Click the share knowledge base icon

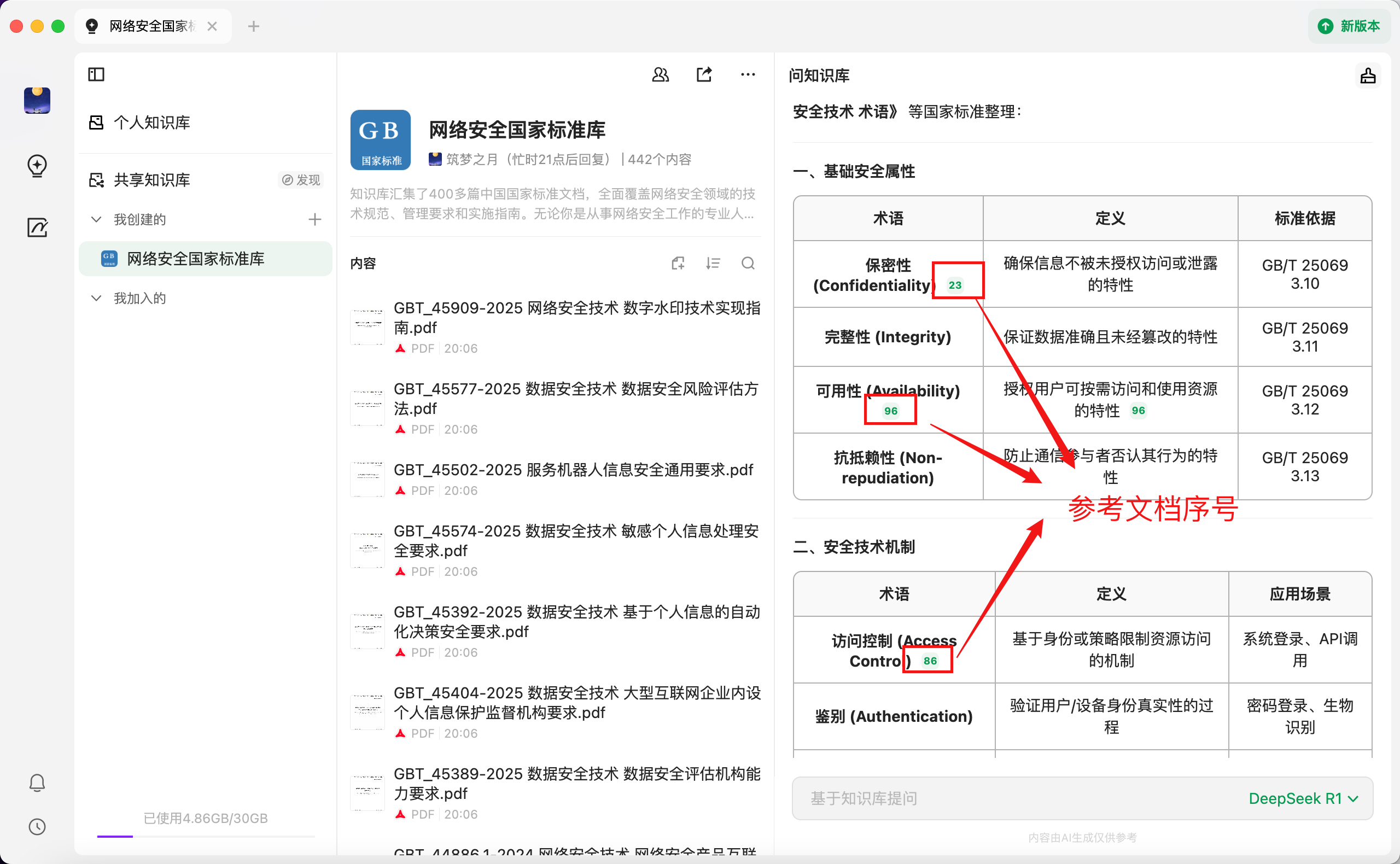704,74
